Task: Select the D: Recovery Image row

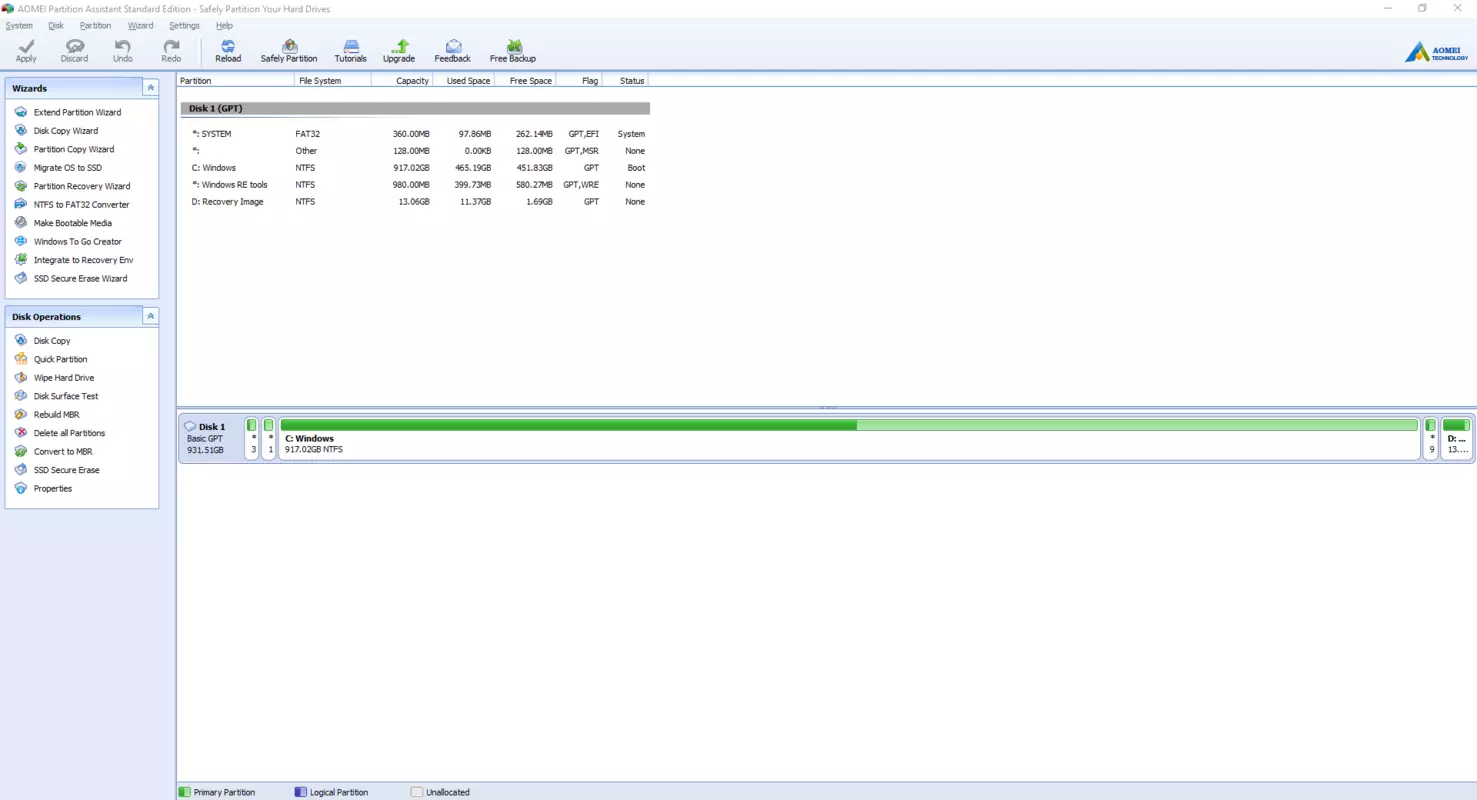Action: [416, 202]
